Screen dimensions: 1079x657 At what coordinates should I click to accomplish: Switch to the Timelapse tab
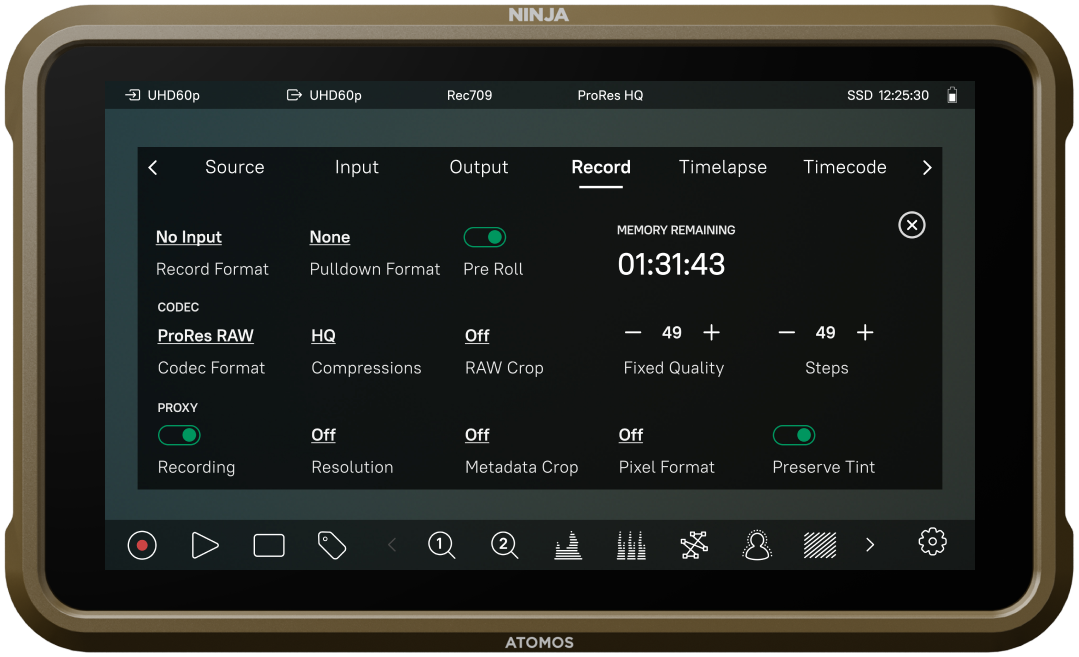click(722, 167)
